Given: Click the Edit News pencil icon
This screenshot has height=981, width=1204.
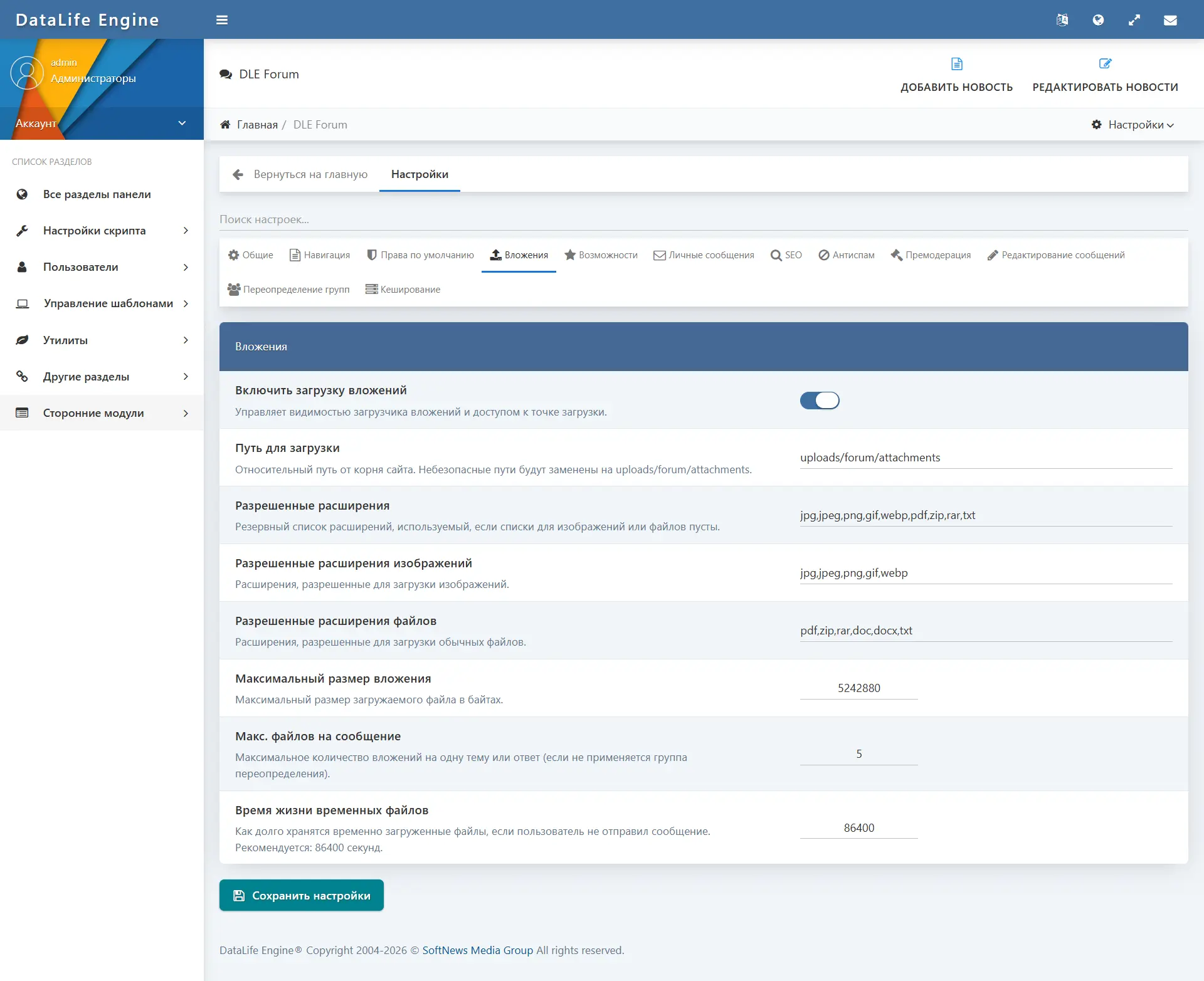Looking at the screenshot, I should click(1106, 64).
